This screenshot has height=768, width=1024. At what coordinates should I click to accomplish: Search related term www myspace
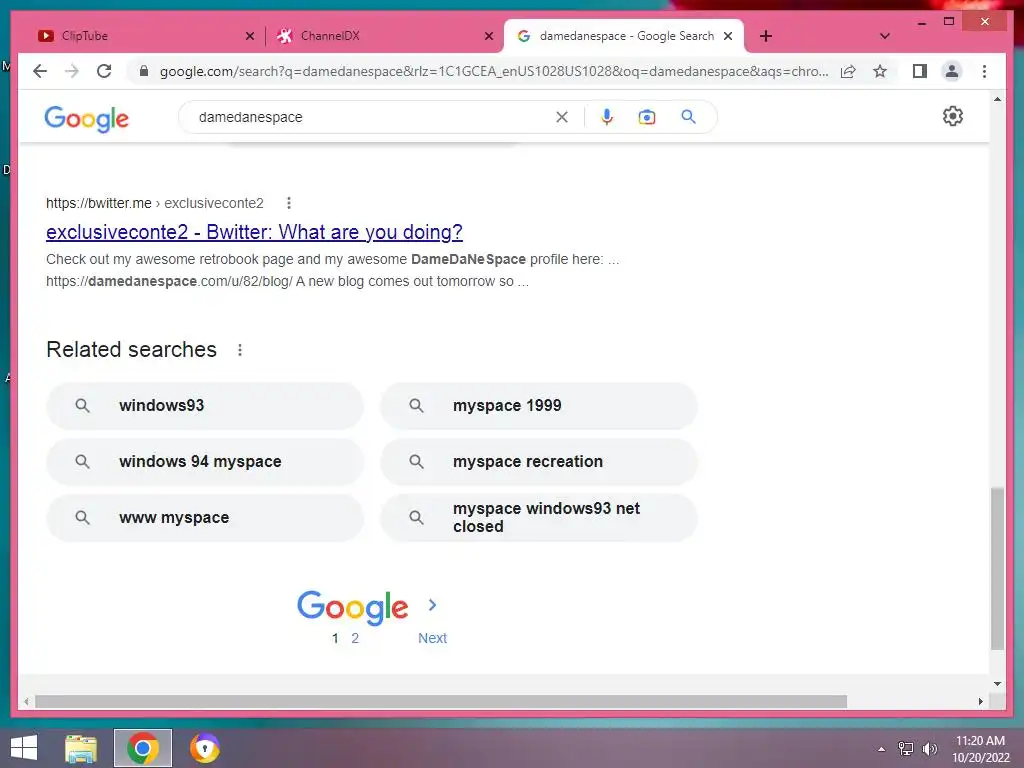204,518
